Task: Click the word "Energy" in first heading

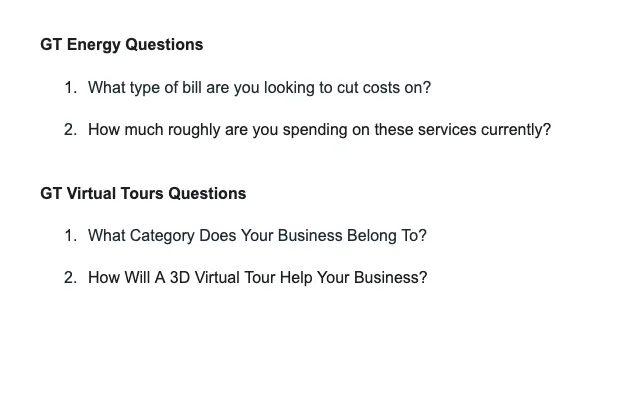Action: (94, 44)
